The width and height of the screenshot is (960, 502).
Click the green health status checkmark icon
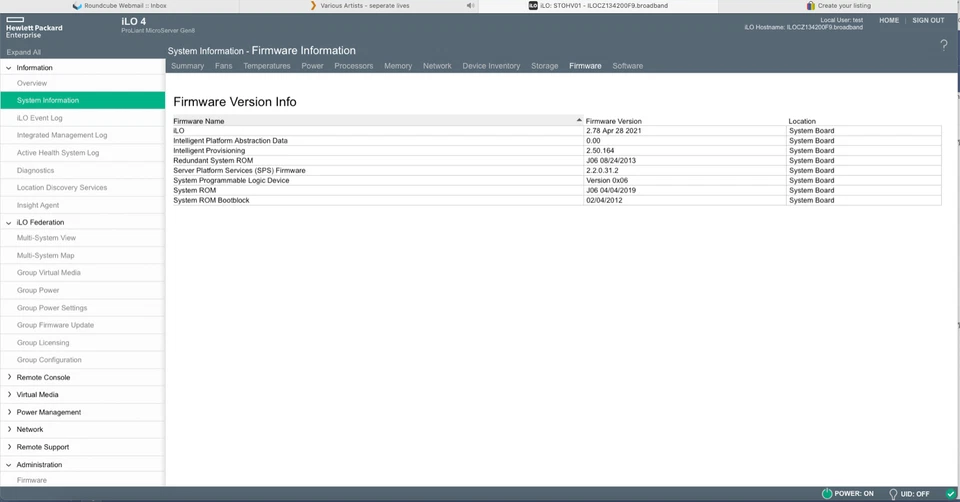coord(950,493)
